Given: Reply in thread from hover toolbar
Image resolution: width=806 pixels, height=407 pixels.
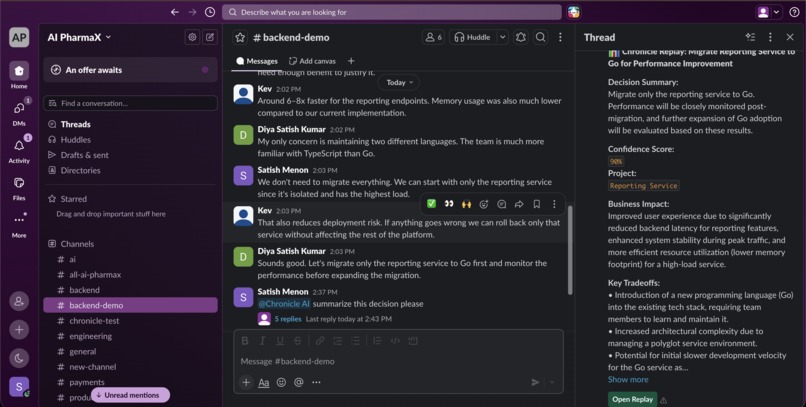Looking at the screenshot, I should tap(502, 204).
